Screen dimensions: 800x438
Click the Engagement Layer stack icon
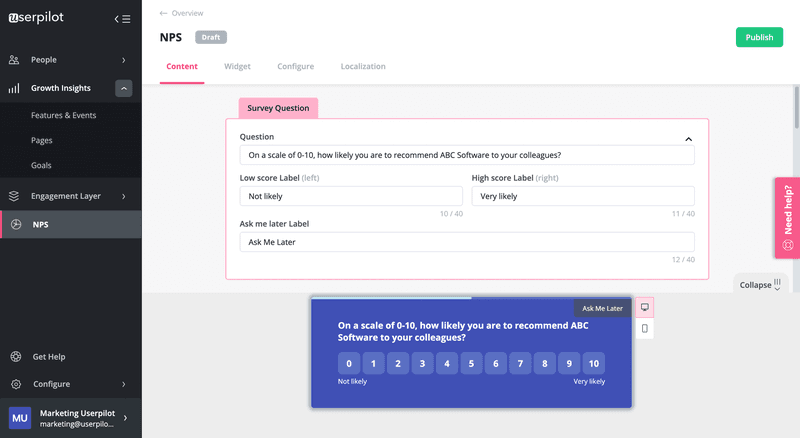[14, 196]
